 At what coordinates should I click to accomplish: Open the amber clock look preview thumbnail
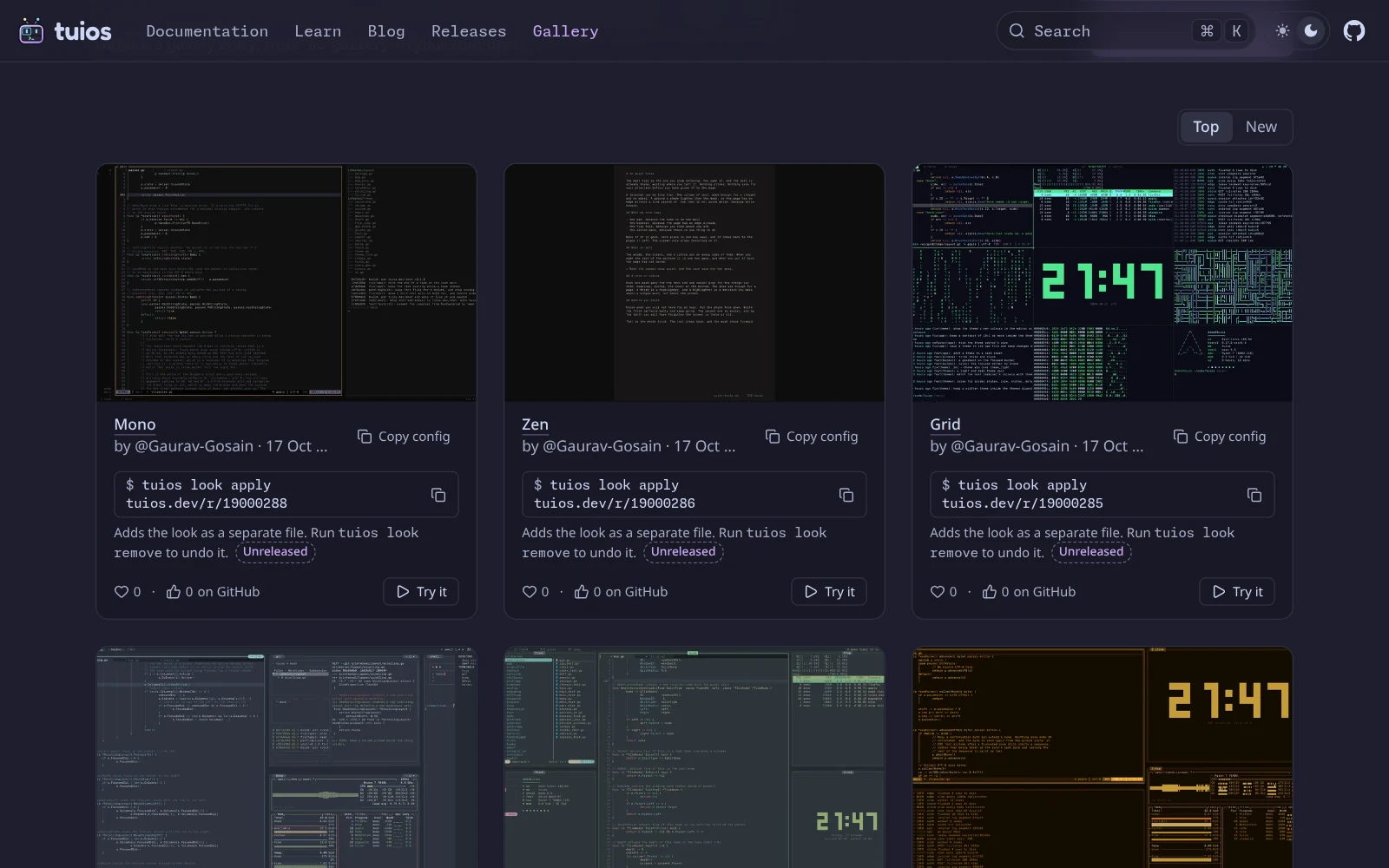[x=1103, y=757]
